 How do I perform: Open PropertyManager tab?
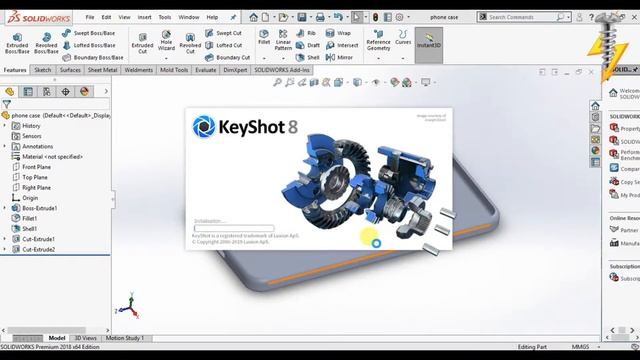click(x=28, y=91)
